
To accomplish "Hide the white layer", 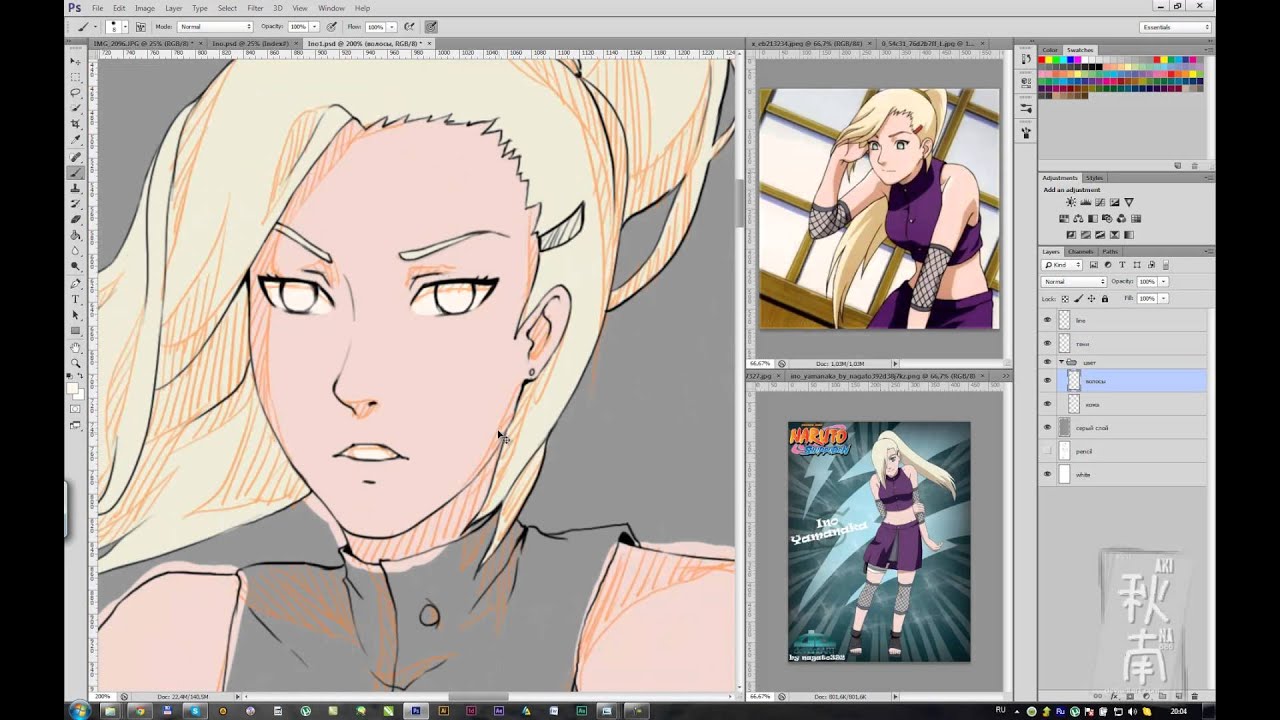I will [x=1047, y=474].
